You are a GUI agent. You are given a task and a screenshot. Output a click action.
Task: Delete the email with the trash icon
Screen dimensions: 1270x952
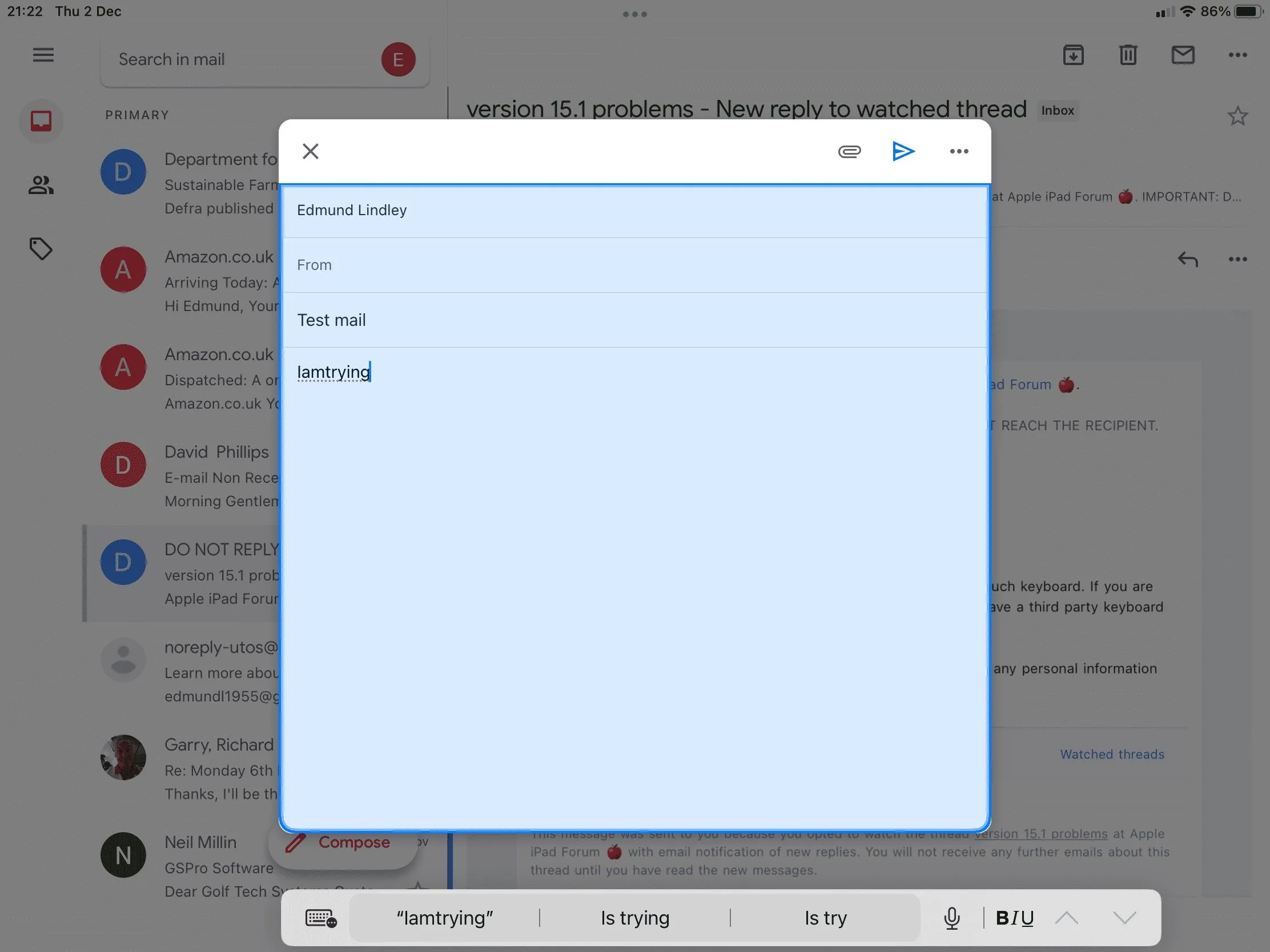(1128, 55)
